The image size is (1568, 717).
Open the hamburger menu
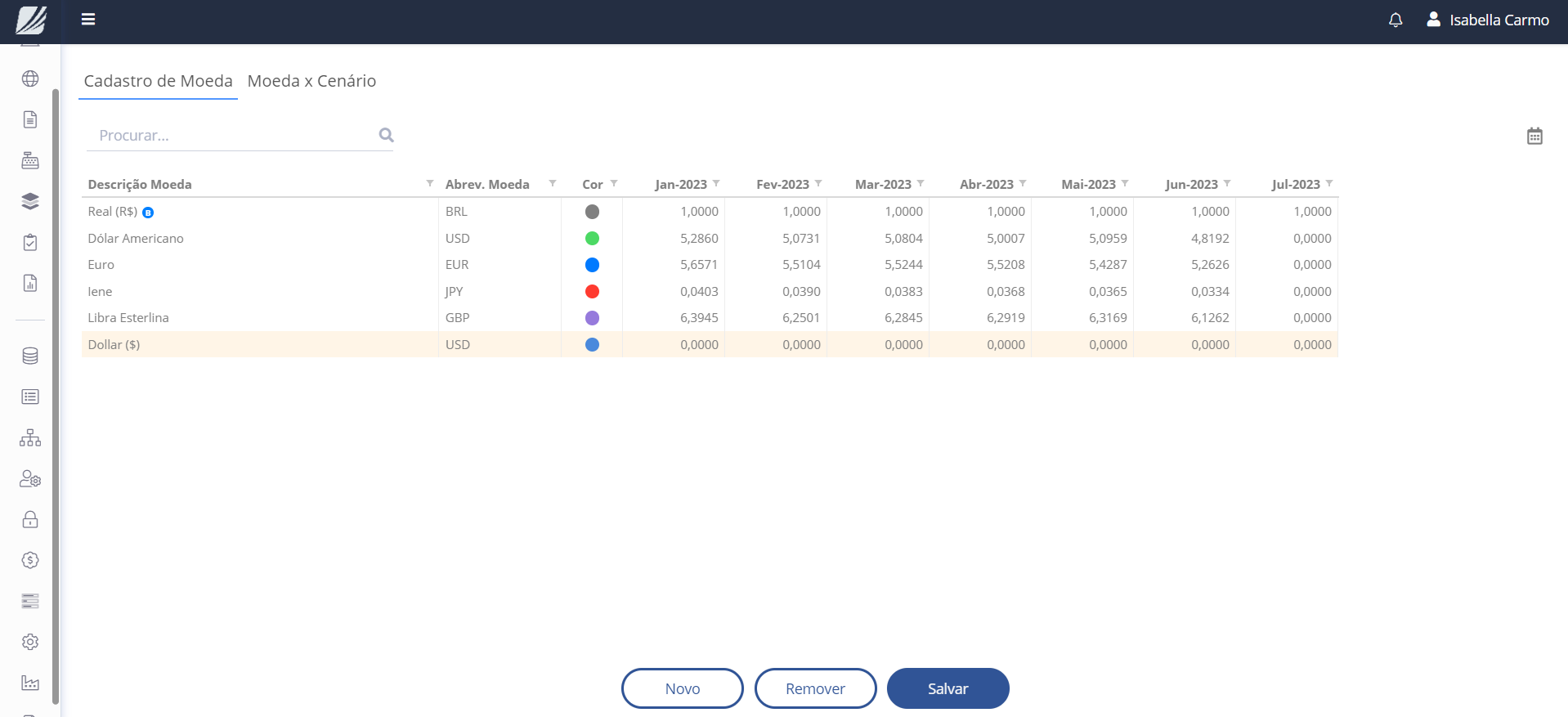[88, 19]
